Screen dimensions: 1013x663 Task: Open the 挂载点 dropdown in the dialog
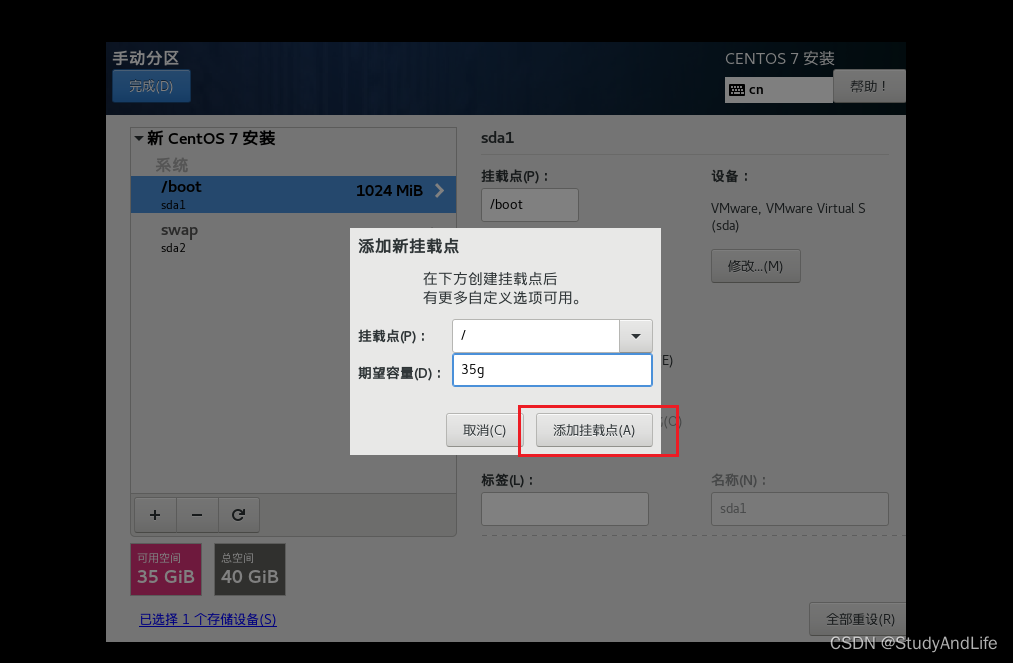point(636,335)
